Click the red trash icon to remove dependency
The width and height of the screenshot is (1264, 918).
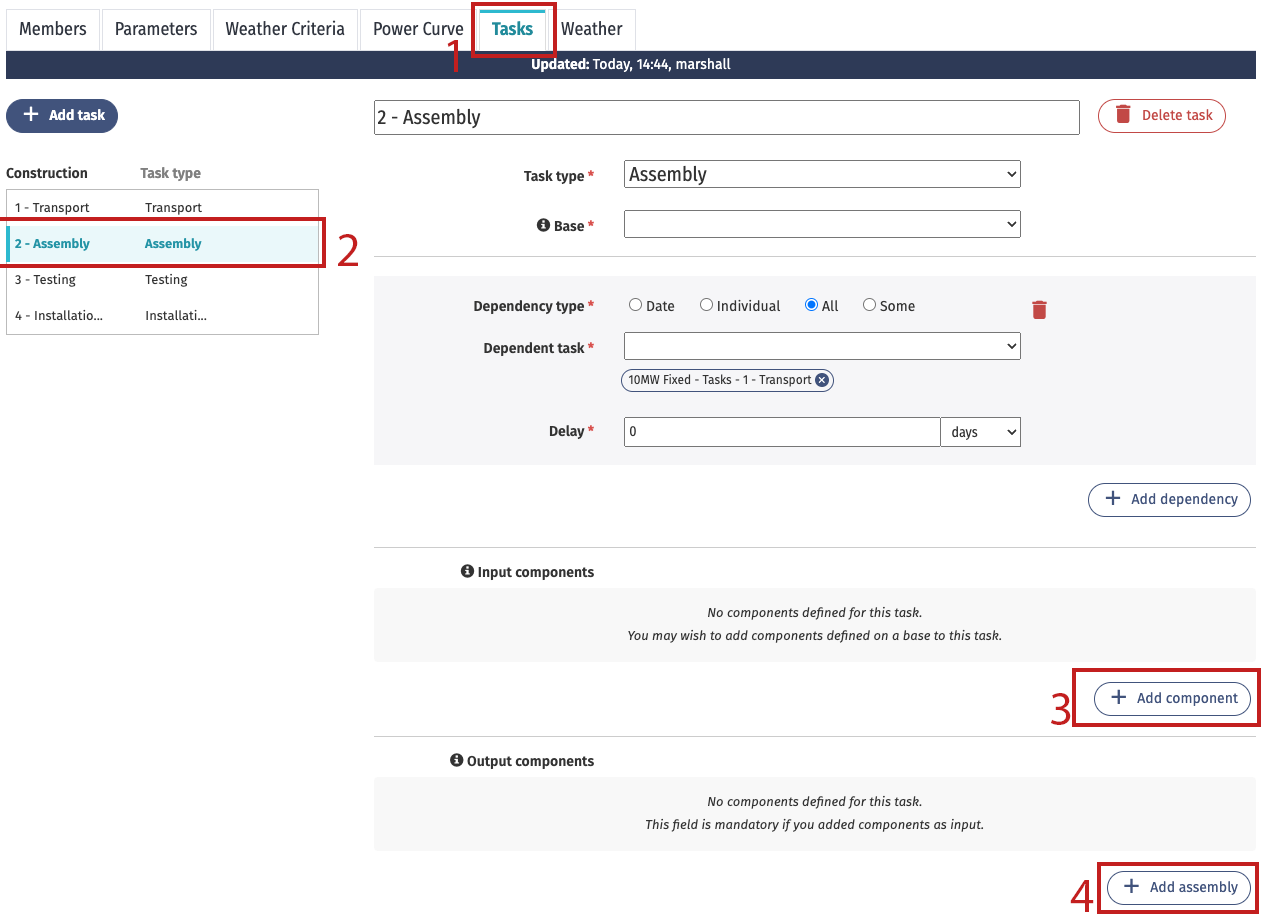pyautogui.click(x=1039, y=309)
